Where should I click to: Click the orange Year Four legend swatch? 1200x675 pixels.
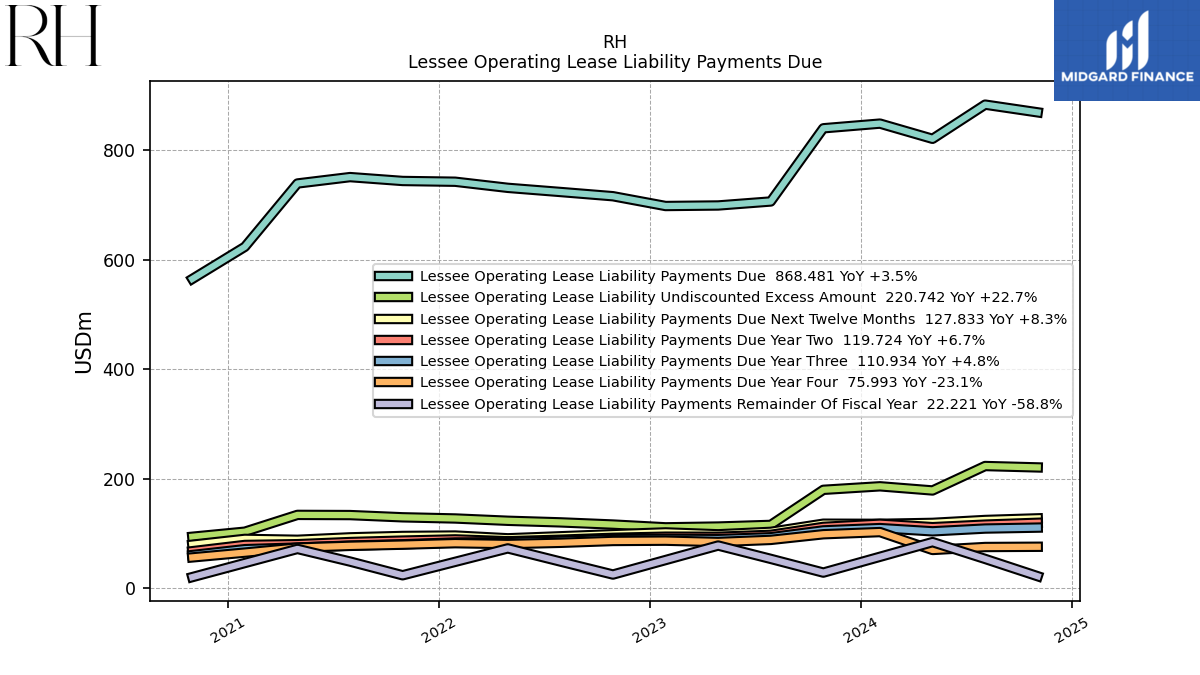pos(393,383)
